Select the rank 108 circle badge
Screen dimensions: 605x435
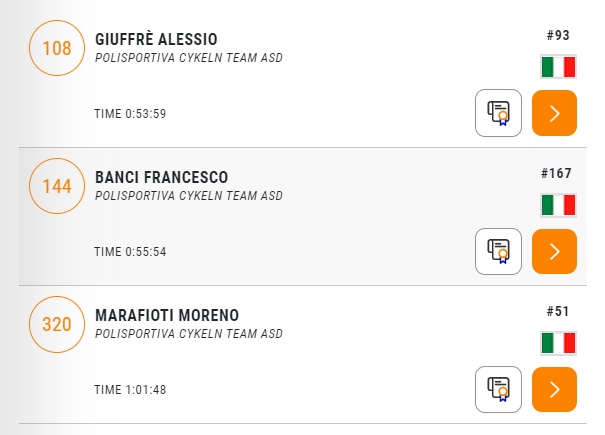tap(57, 48)
